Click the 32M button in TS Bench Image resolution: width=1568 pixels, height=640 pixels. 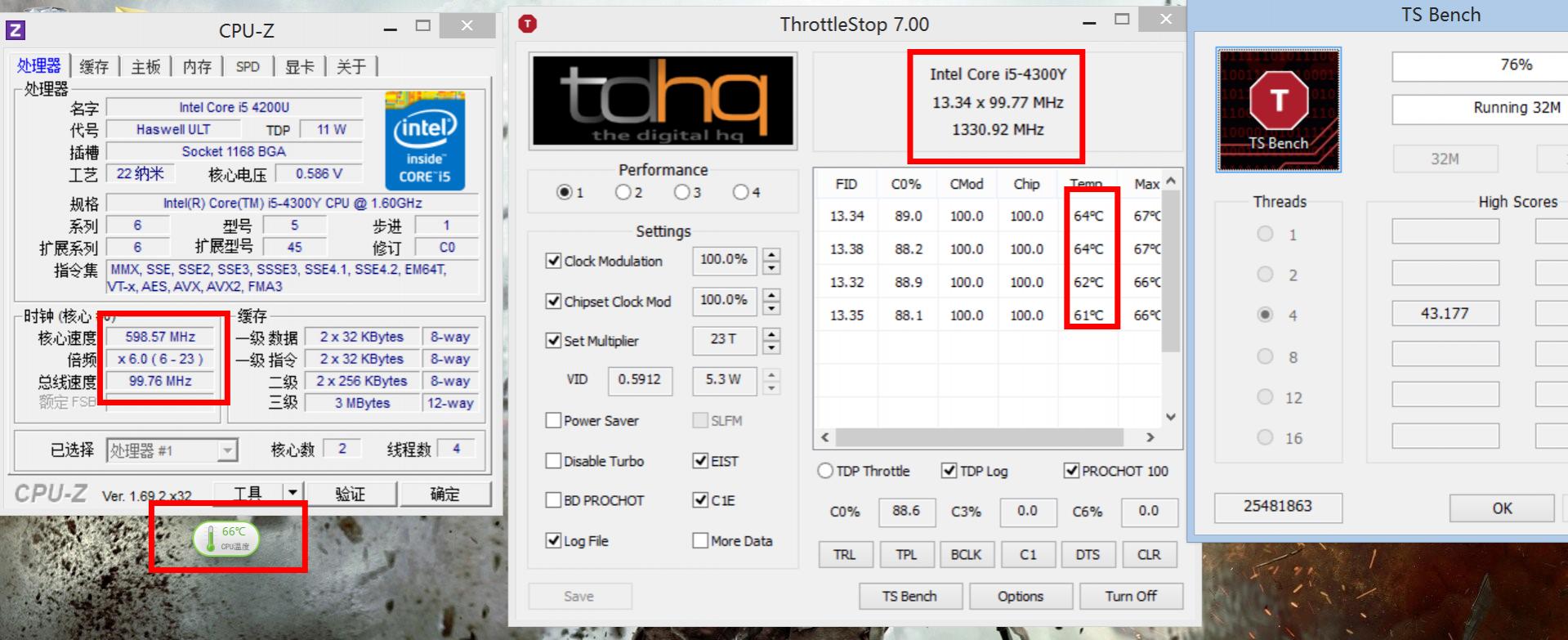click(1445, 159)
